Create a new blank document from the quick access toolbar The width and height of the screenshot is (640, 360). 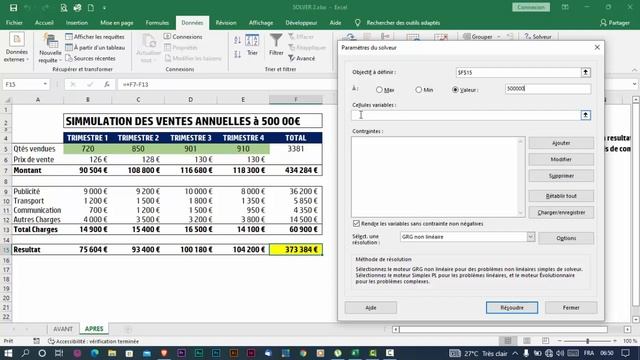click(x=91, y=7)
